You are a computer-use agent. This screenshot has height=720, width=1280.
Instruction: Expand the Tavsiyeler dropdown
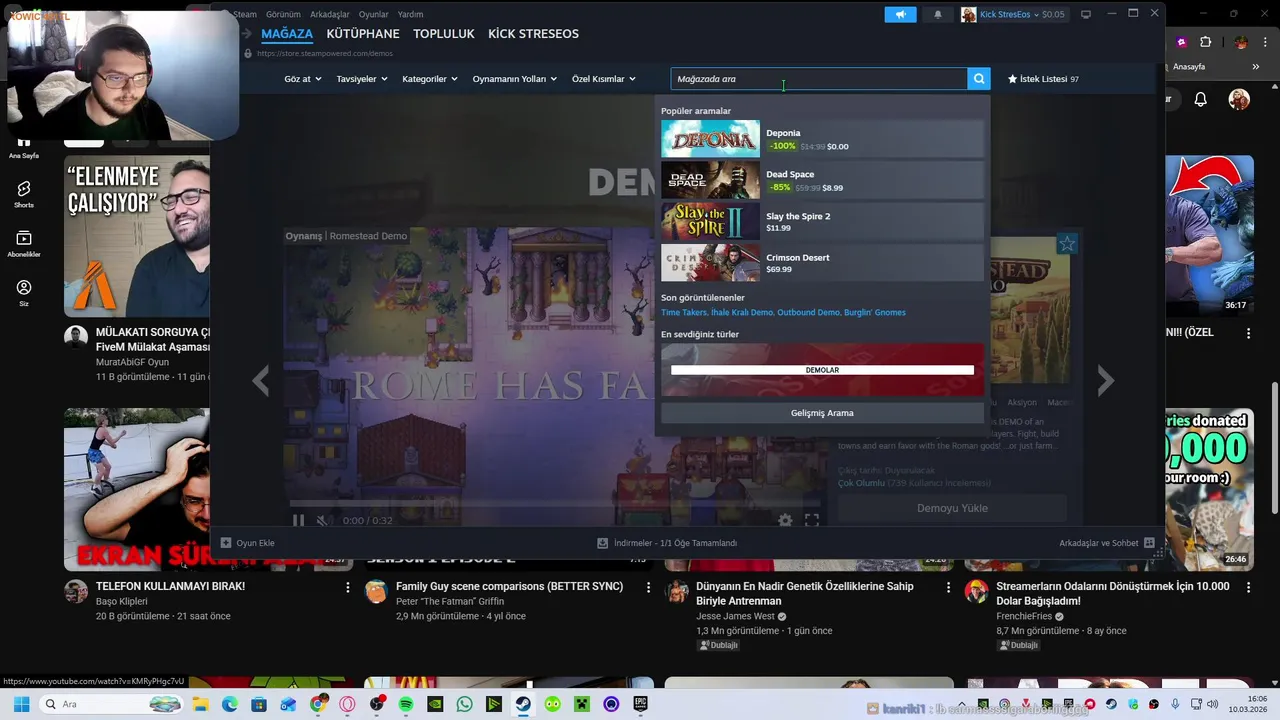pos(362,79)
